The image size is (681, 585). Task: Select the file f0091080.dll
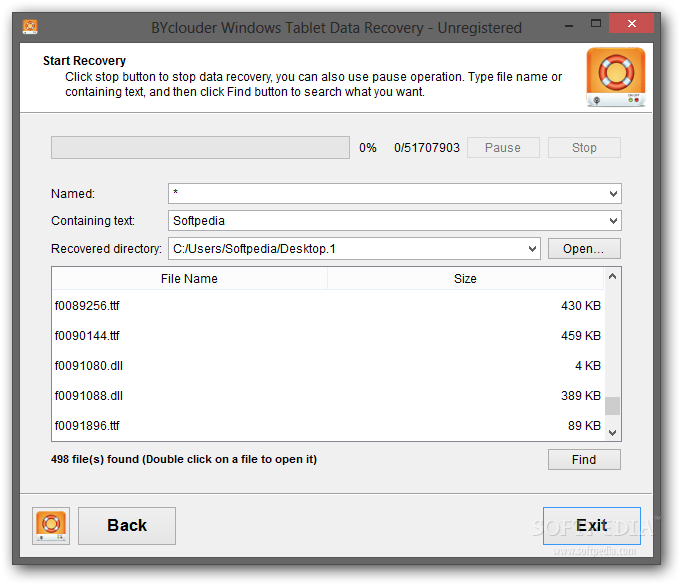(x=89, y=366)
